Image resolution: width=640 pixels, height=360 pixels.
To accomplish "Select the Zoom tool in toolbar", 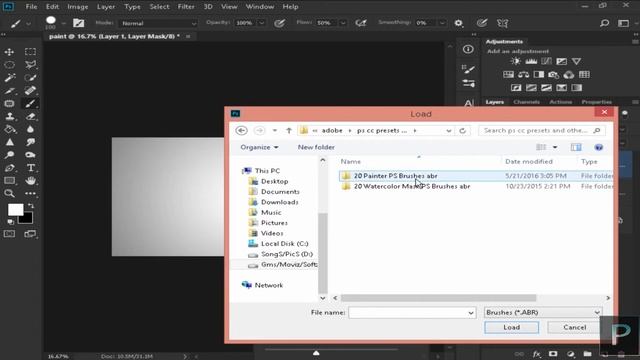I will [9, 193].
